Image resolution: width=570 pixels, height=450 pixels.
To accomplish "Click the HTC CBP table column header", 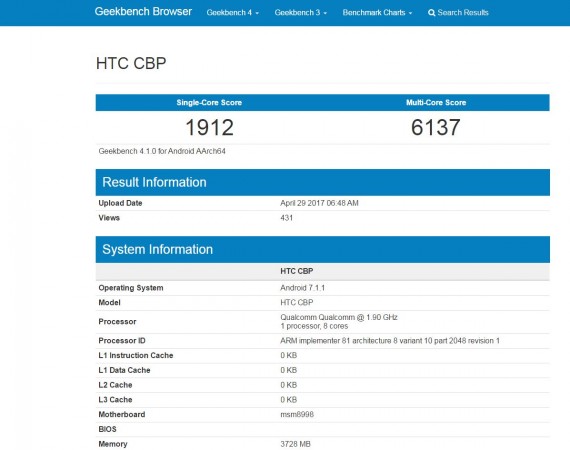I will (297, 271).
